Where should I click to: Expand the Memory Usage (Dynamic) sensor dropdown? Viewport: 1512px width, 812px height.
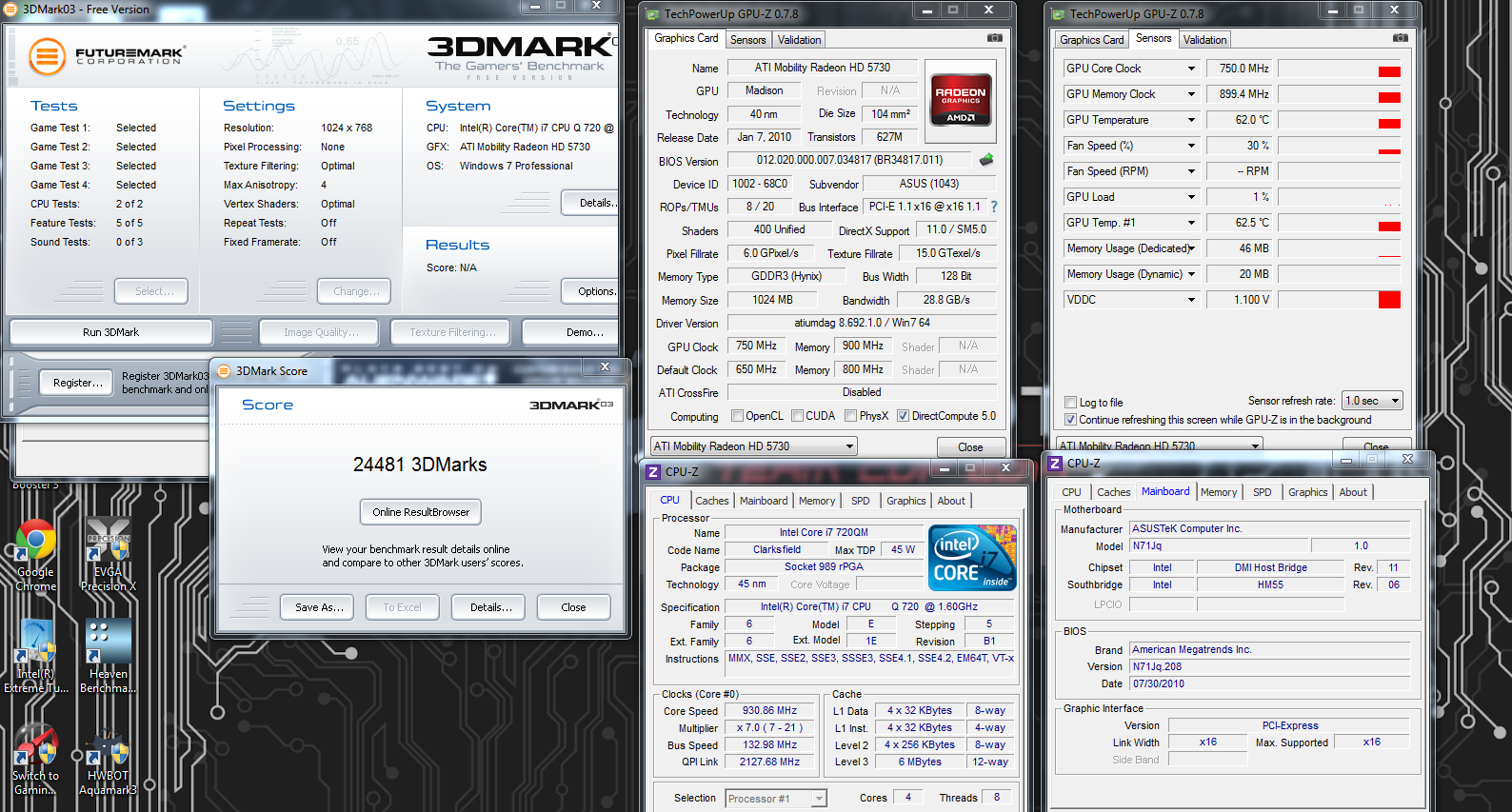1191,274
